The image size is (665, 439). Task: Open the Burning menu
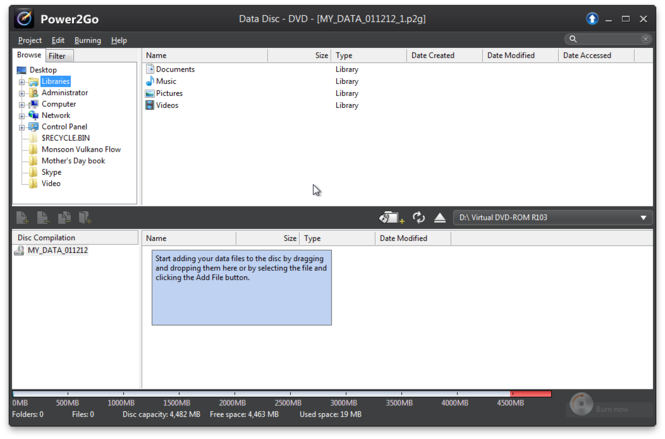87,40
